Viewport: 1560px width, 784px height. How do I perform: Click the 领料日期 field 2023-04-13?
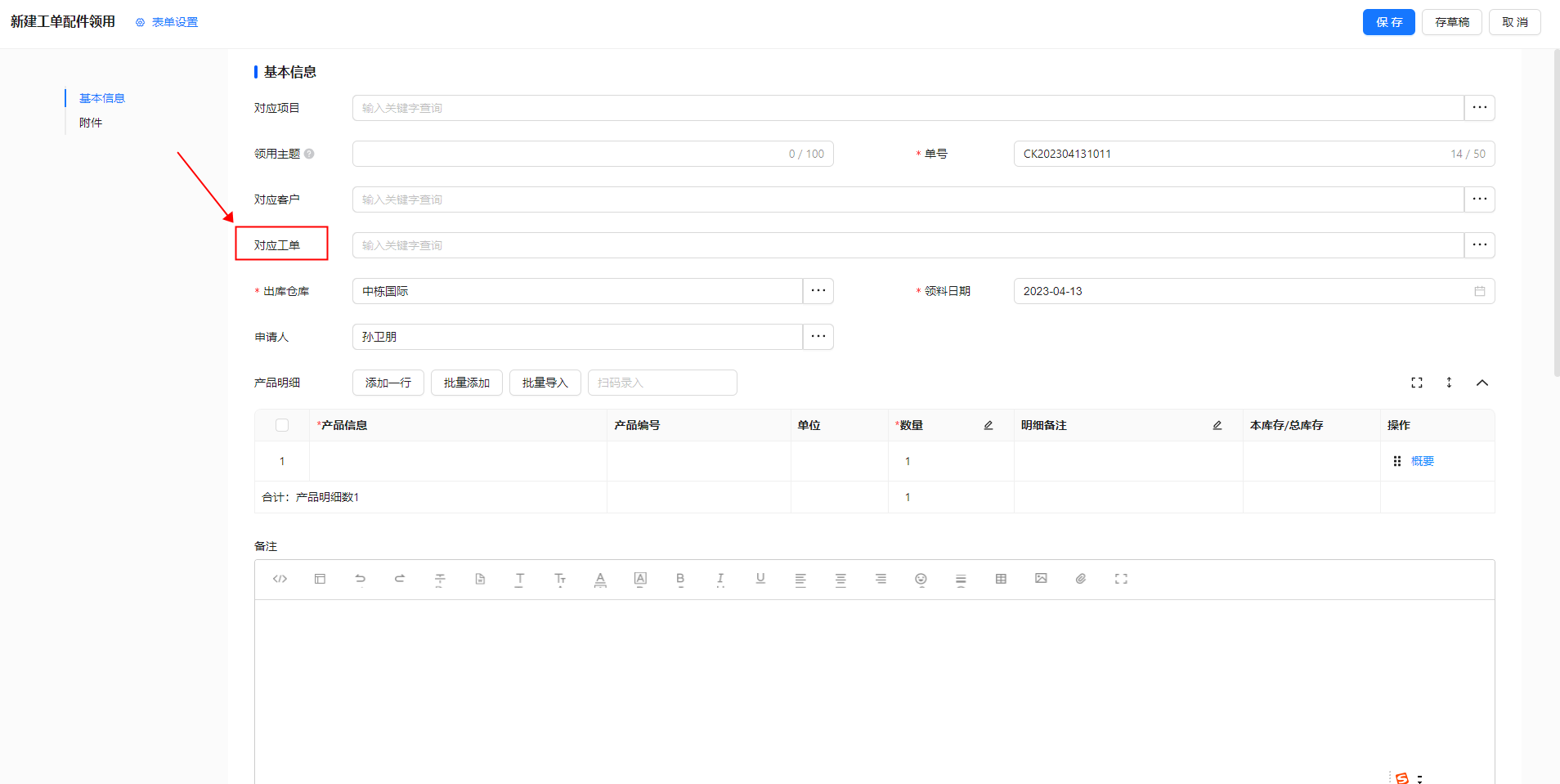(x=1254, y=291)
